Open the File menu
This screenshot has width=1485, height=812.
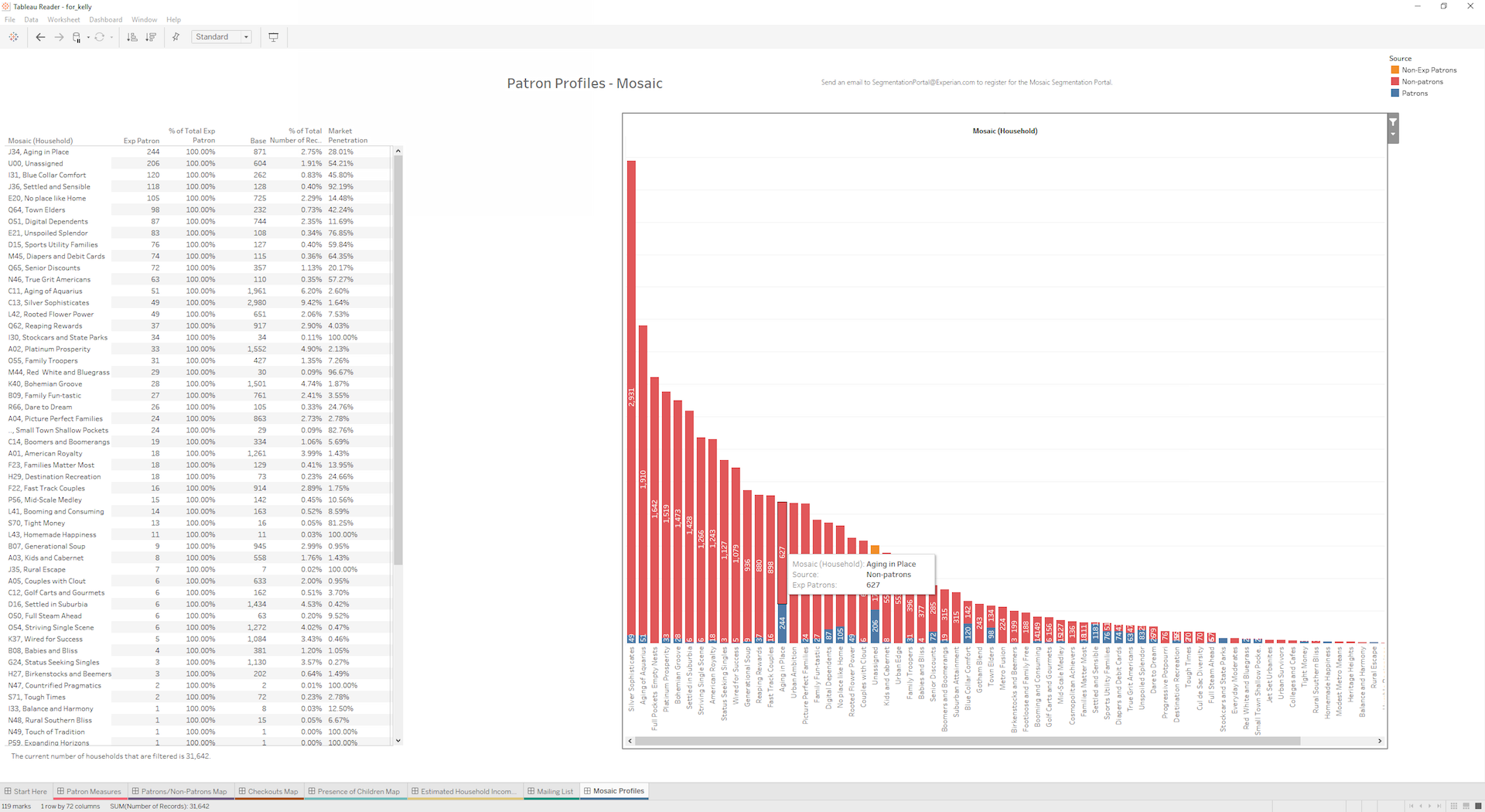point(10,19)
